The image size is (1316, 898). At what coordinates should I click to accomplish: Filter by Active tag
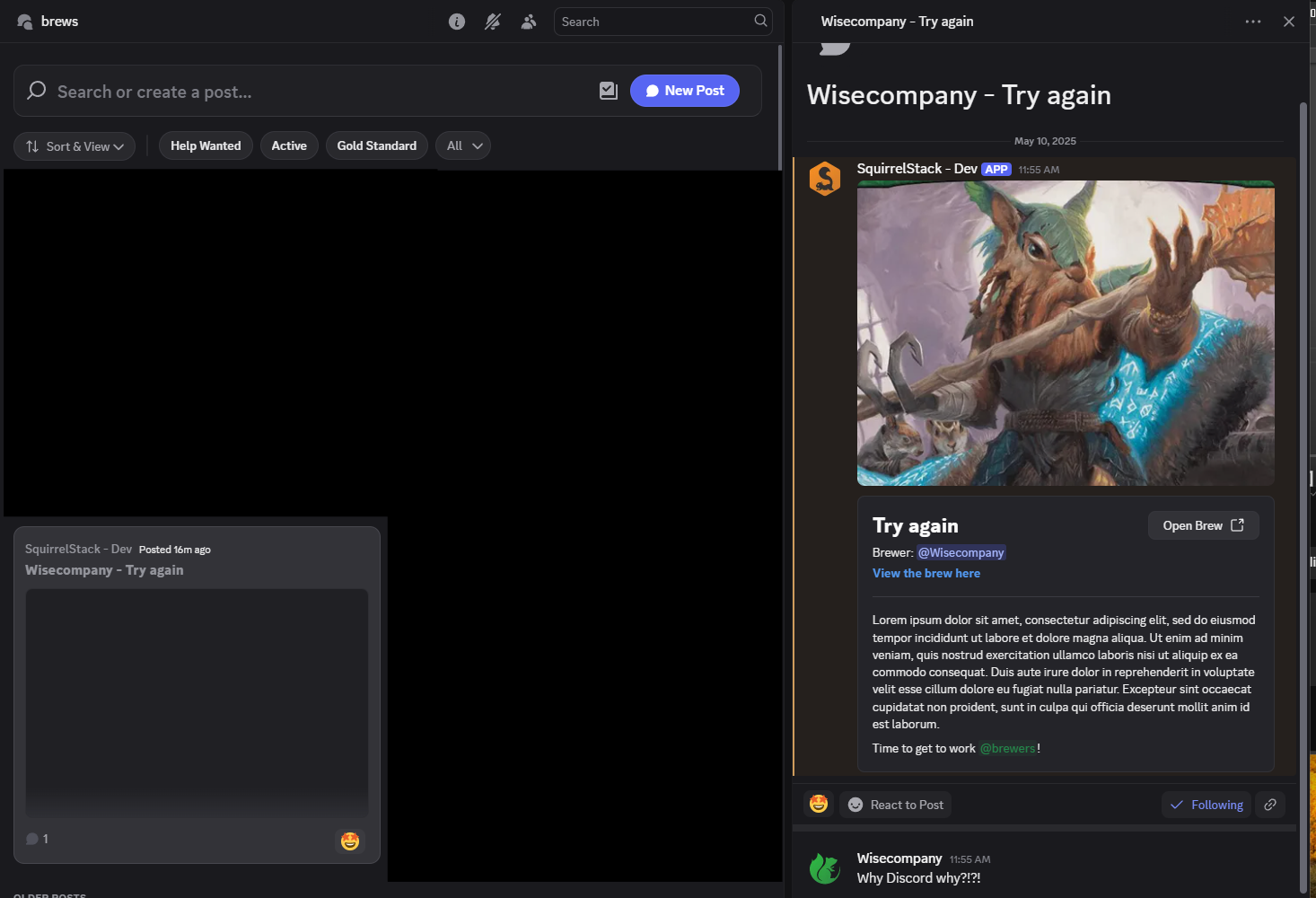pos(289,146)
